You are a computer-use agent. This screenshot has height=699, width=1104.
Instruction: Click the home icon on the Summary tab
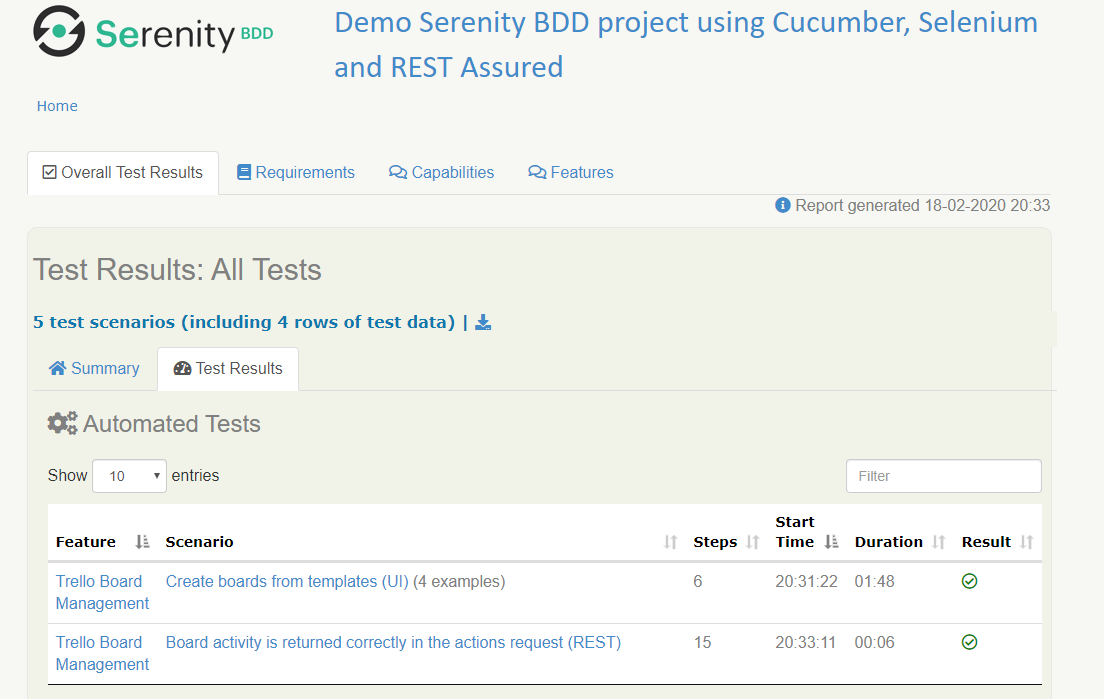[x=59, y=368]
